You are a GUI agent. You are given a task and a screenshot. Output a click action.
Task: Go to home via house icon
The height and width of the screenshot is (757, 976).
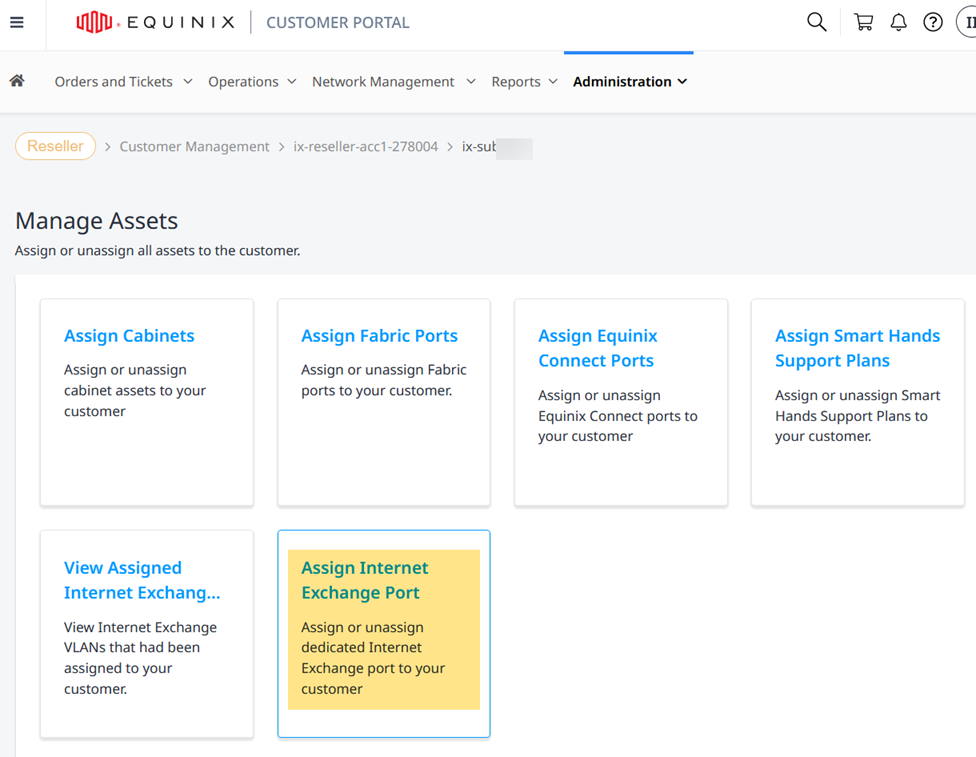click(17, 81)
